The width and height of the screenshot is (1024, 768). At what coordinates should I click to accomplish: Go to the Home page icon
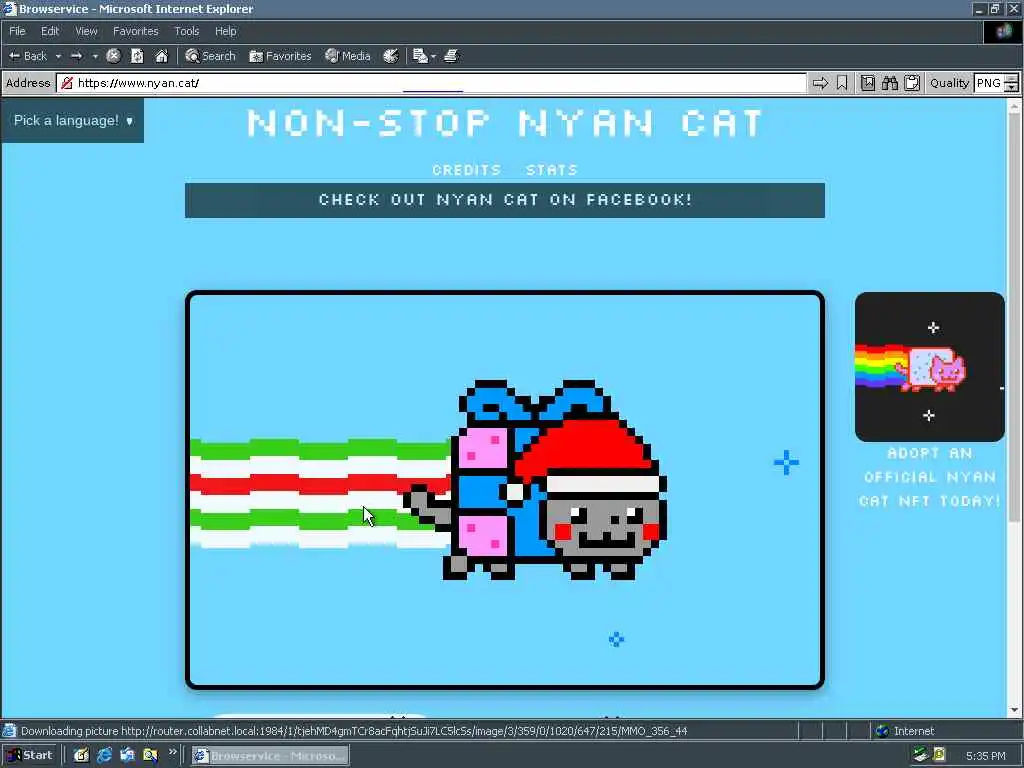pos(161,56)
